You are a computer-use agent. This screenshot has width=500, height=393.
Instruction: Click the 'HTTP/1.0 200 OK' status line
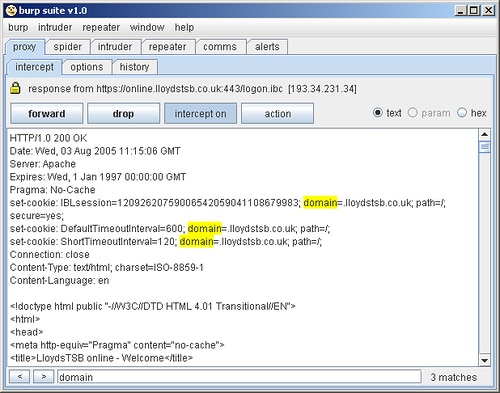point(48,138)
